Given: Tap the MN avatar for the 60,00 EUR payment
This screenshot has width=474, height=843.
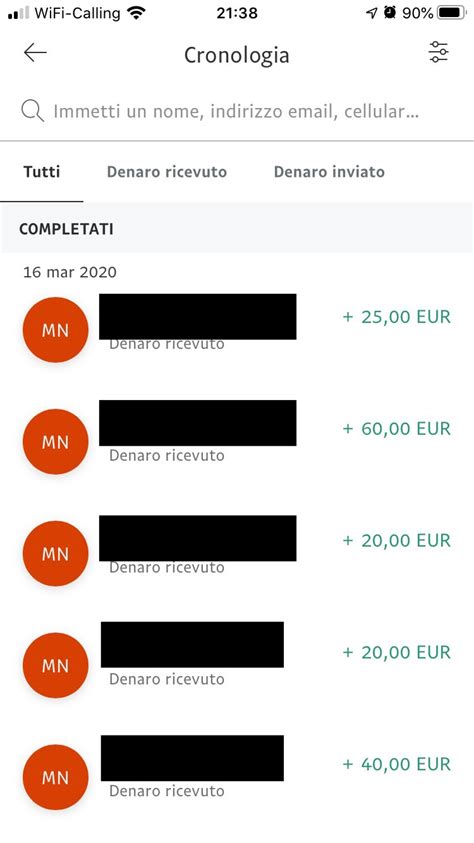Looking at the screenshot, I should click(x=55, y=441).
